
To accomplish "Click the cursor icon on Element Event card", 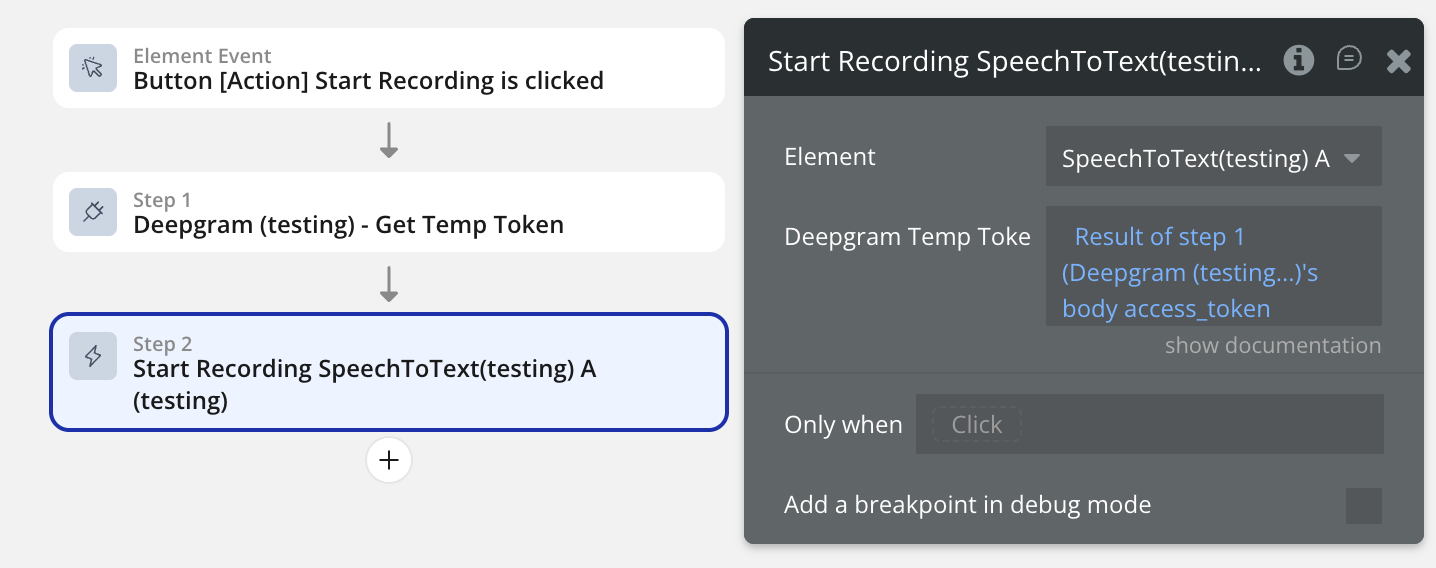I will point(93,68).
